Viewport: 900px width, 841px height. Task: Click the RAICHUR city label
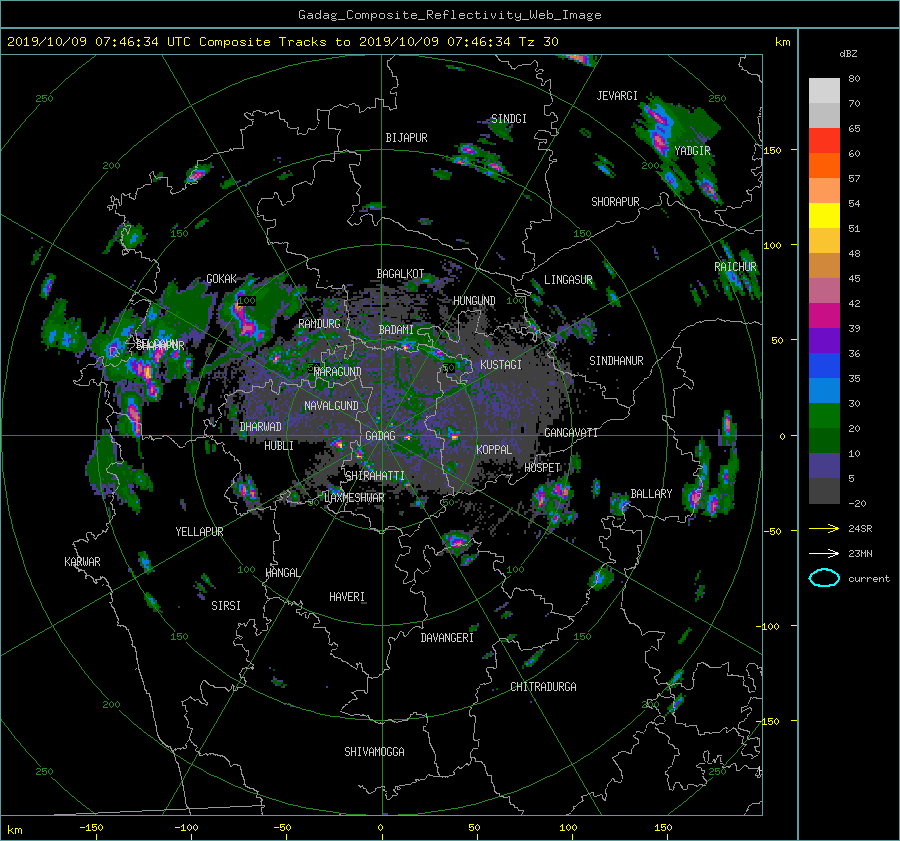click(735, 267)
